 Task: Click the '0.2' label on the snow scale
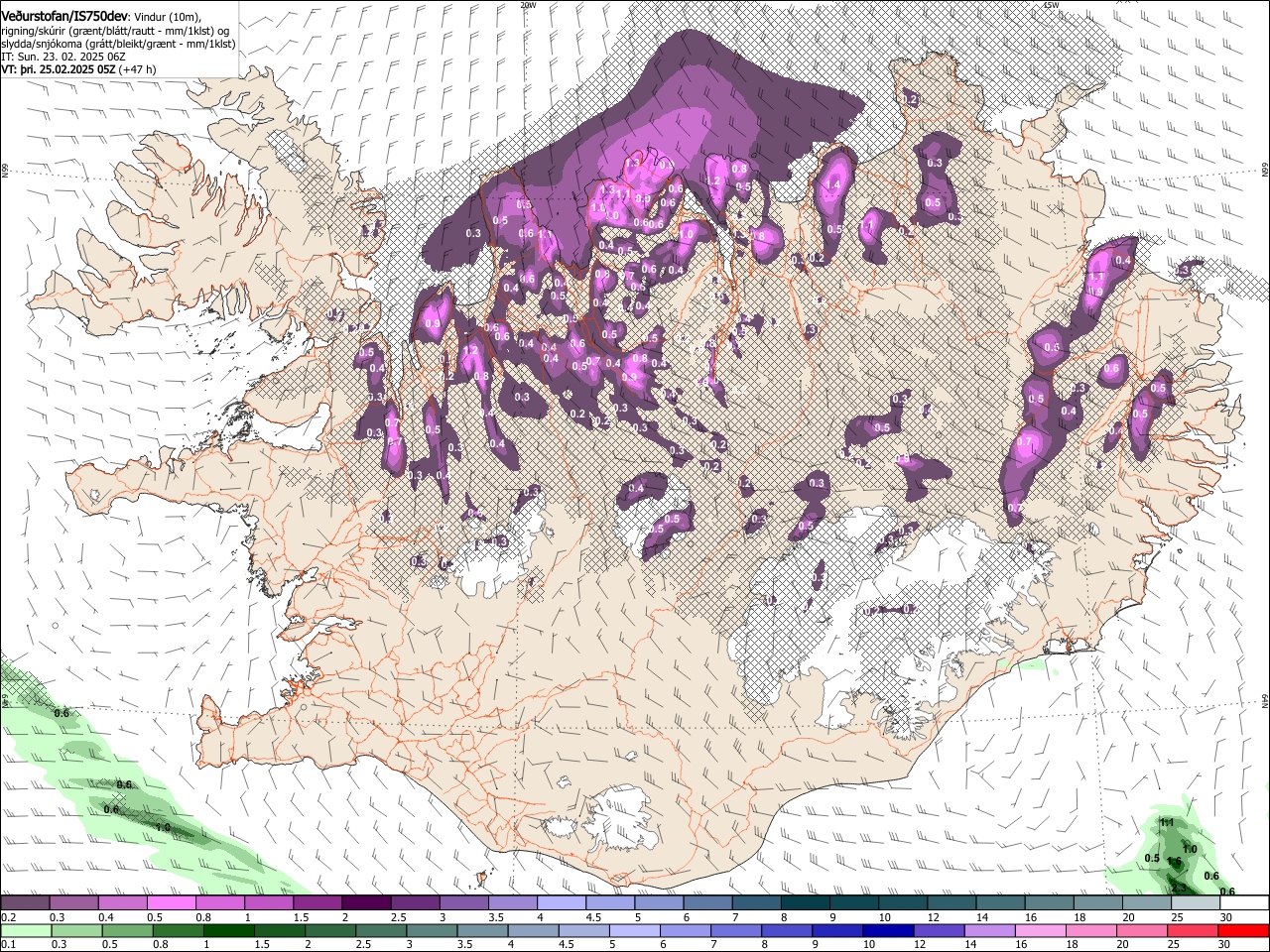(8, 917)
